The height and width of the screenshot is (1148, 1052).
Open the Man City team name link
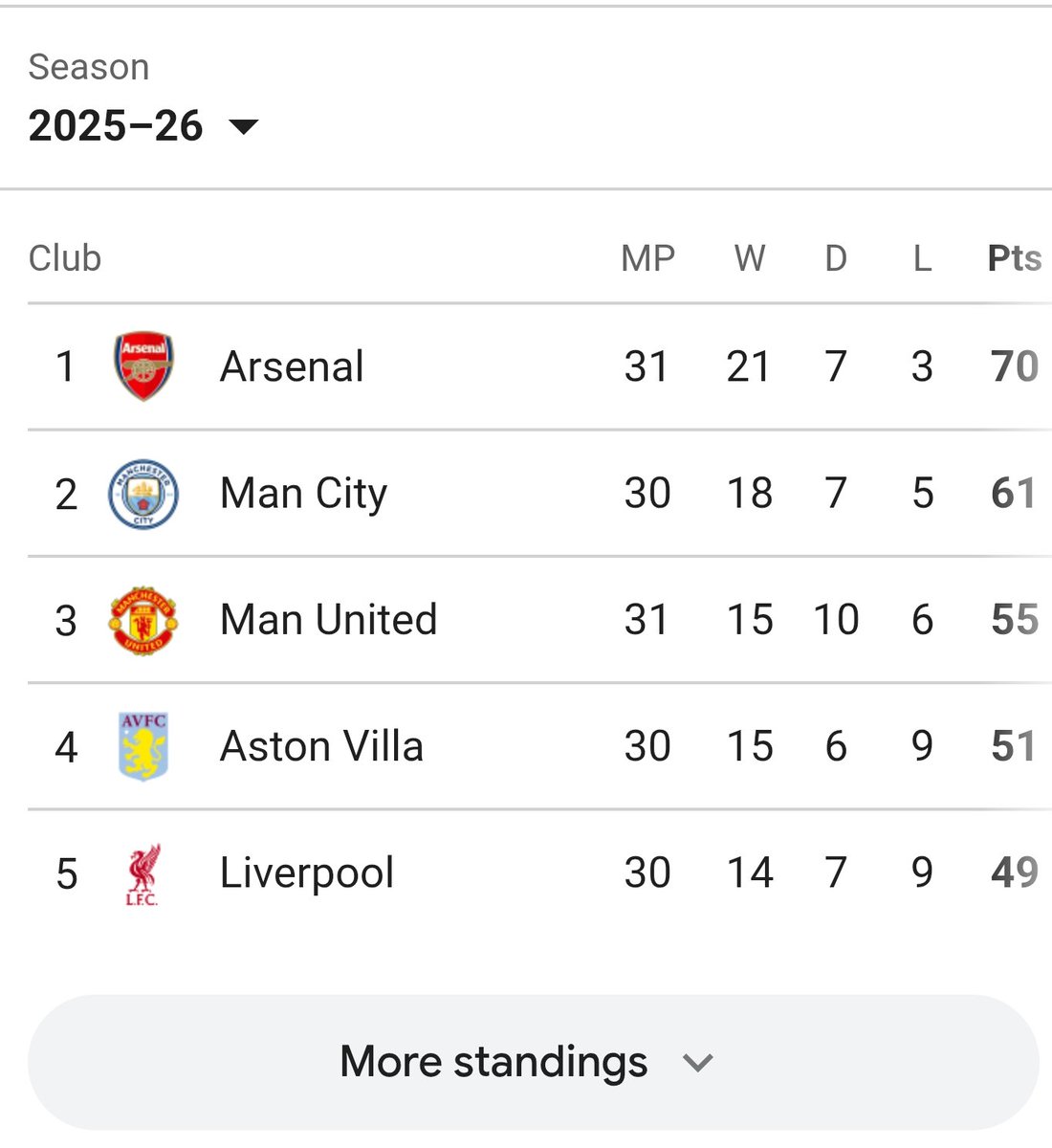(x=303, y=494)
